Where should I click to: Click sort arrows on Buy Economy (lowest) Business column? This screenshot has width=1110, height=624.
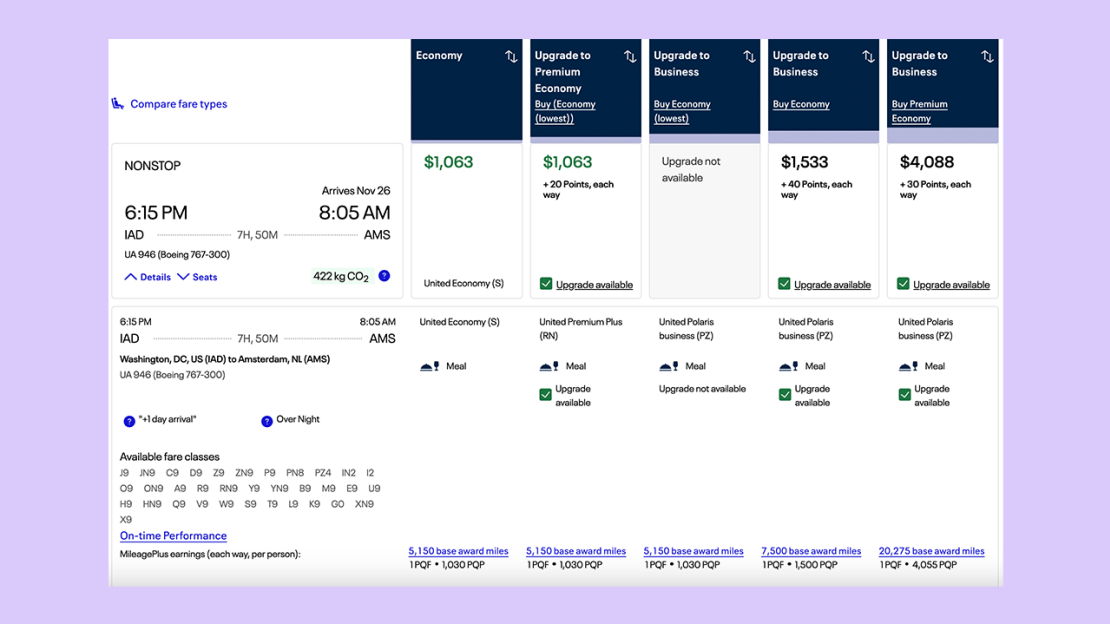point(749,57)
